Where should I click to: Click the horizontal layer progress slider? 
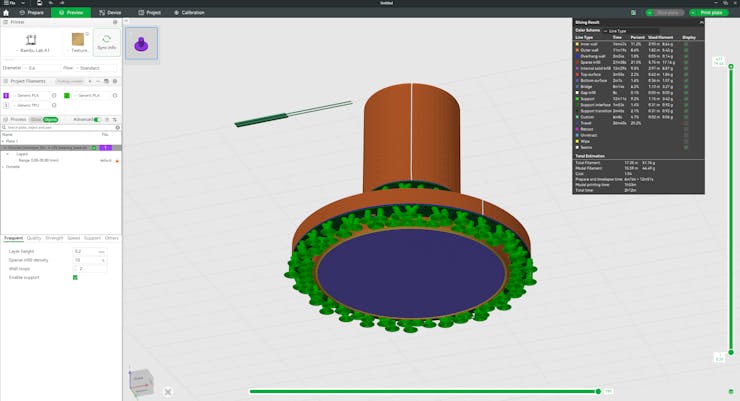coord(424,391)
